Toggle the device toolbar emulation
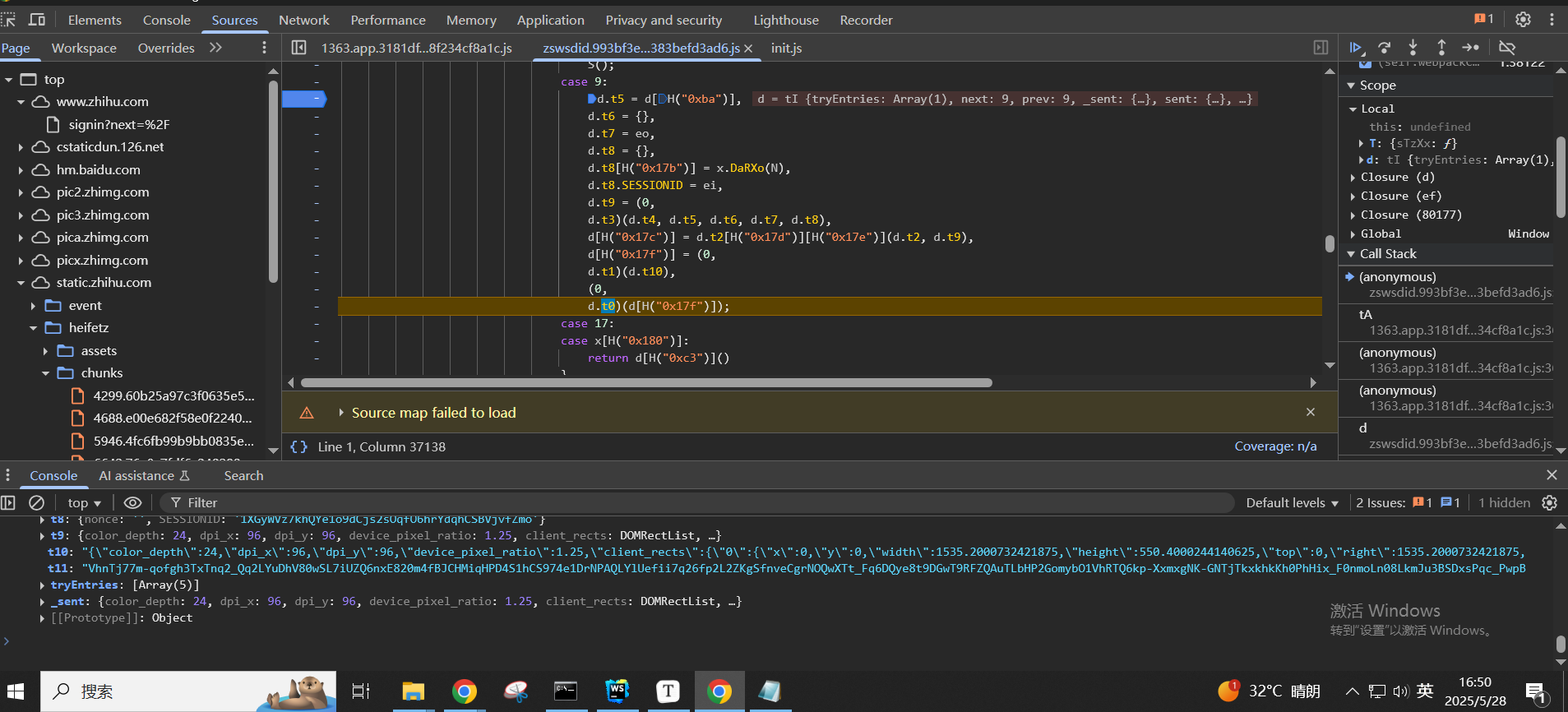The width and height of the screenshot is (1568, 712). click(37, 20)
